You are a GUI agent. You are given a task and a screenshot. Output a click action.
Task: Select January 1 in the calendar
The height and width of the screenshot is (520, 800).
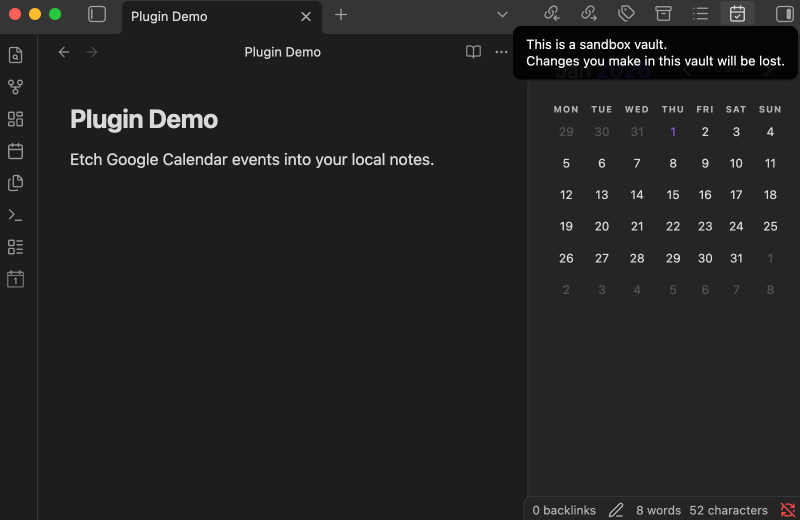click(x=673, y=132)
